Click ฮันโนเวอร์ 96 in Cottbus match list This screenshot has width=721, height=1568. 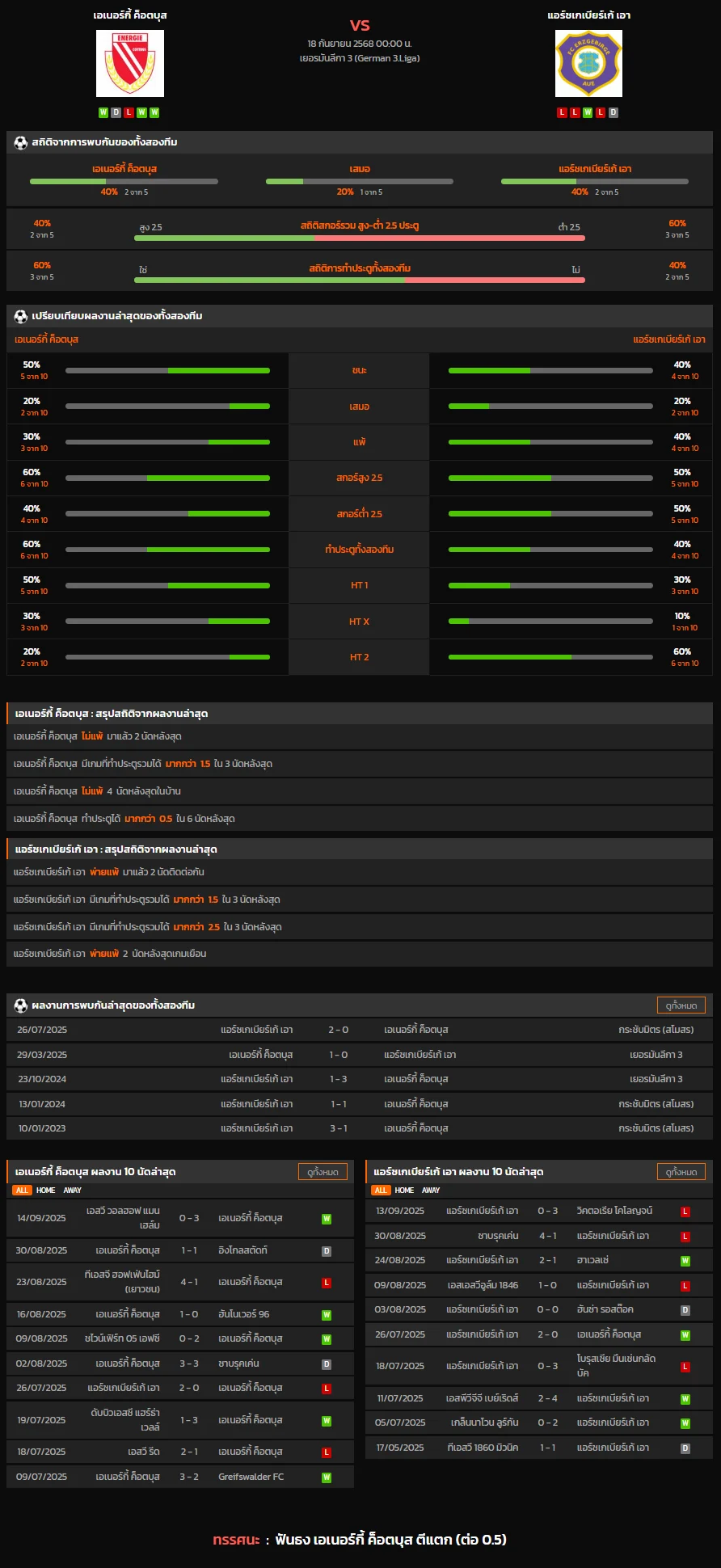(243, 1314)
